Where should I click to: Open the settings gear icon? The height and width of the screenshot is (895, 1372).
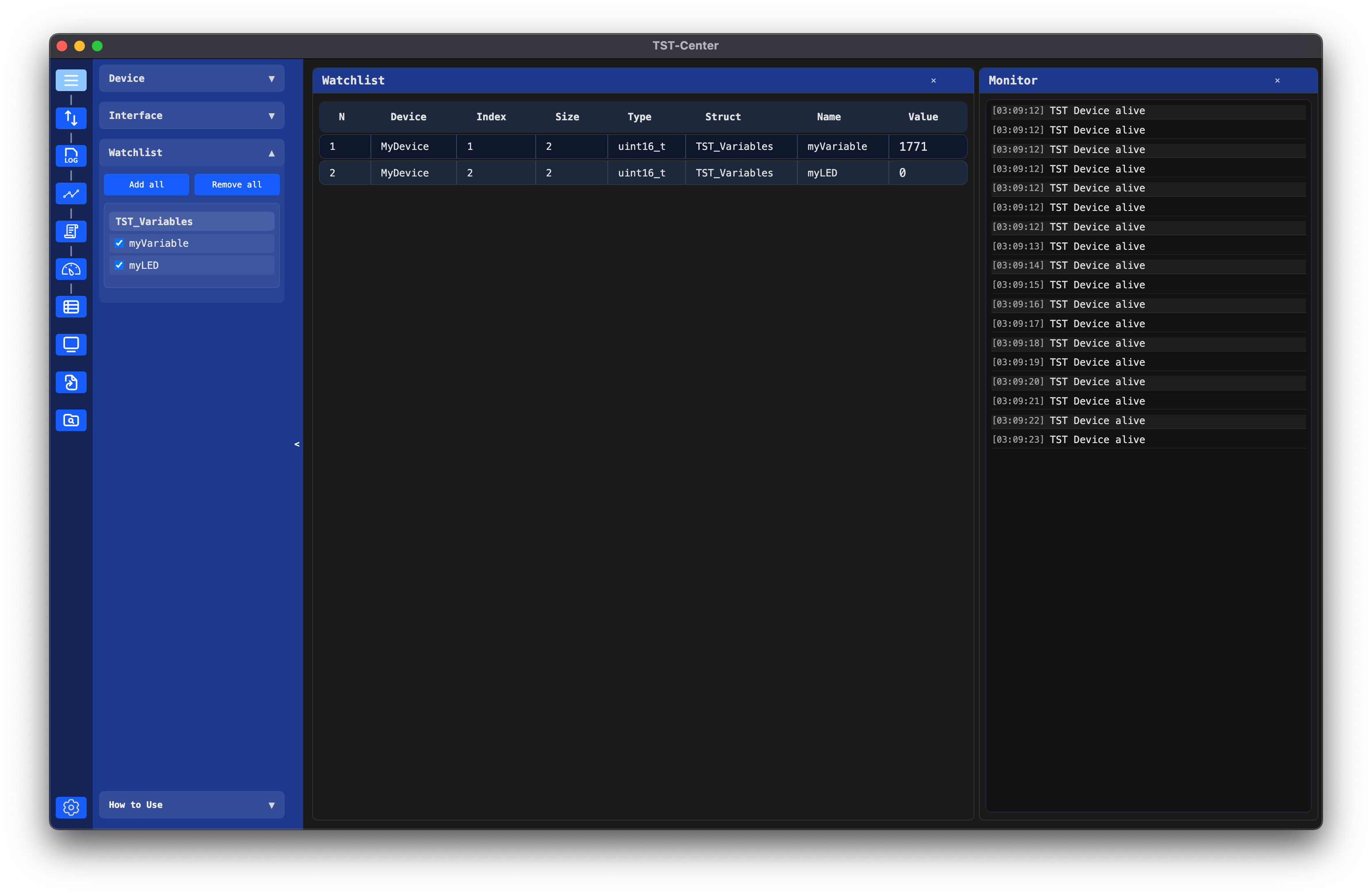click(71, 807)
